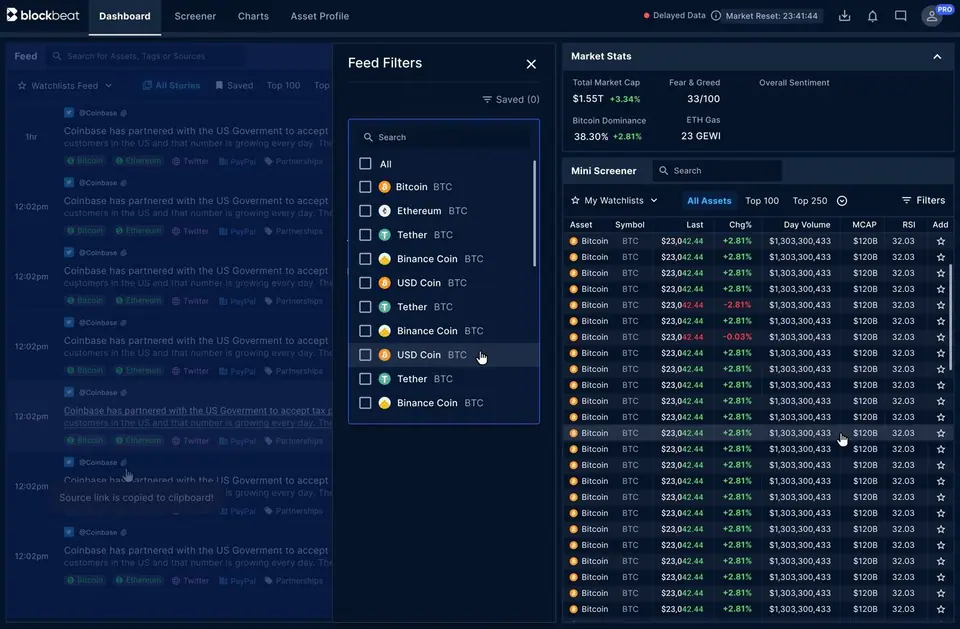The image size is (960, 629).
Task: Click the magnifier icon in Mini Screener search
Action: click(x=664, y=171)
